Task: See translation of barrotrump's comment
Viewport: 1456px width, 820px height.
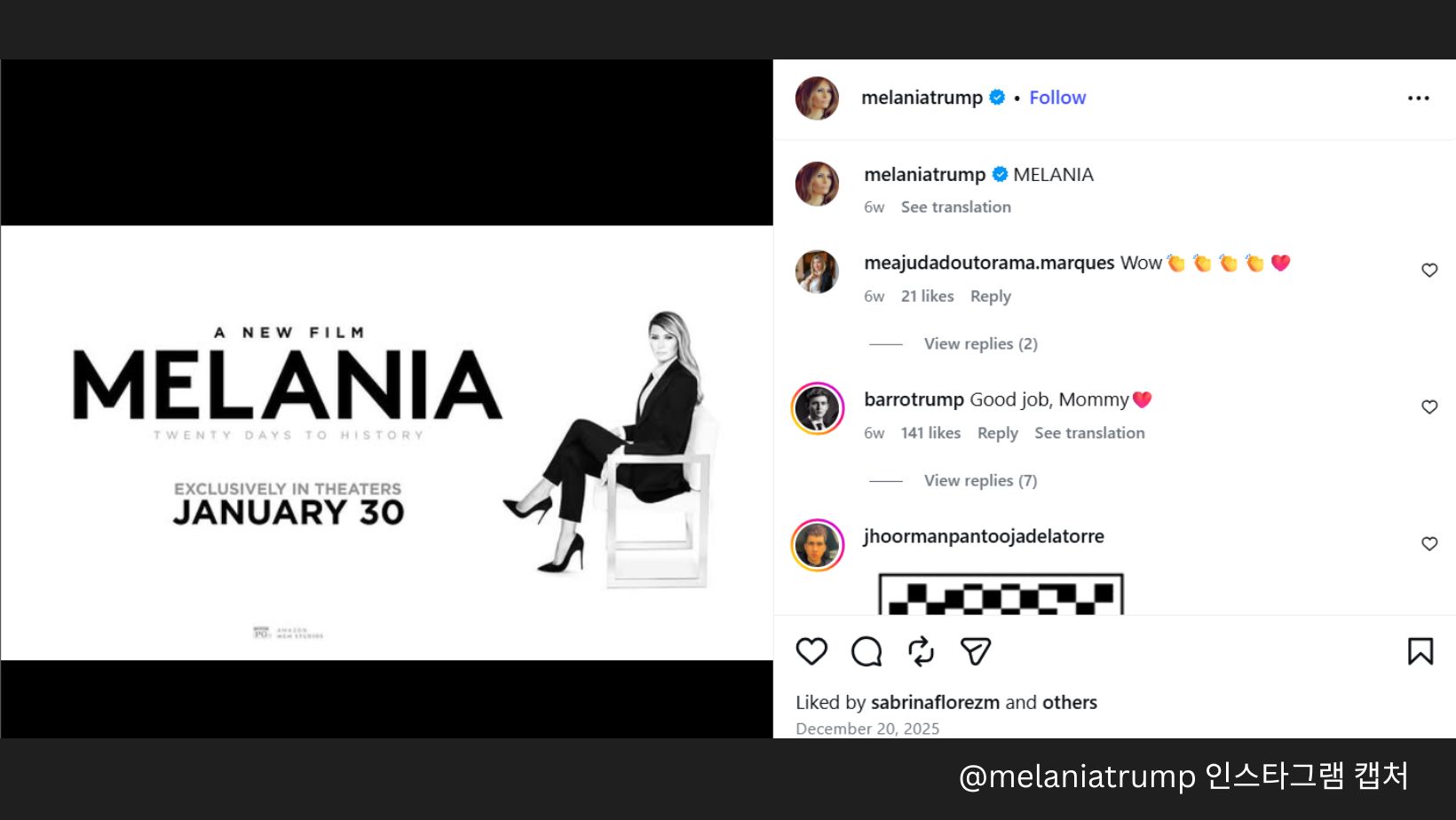Action: (x=1089, y=433)
